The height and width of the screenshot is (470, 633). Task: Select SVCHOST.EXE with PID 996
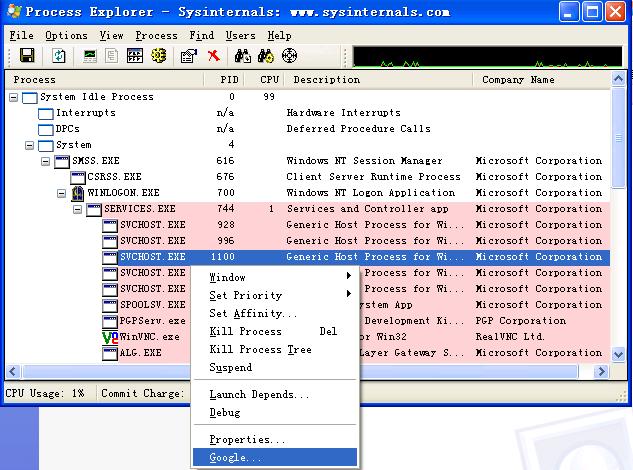pyautogui.click(x=308, y=241)
